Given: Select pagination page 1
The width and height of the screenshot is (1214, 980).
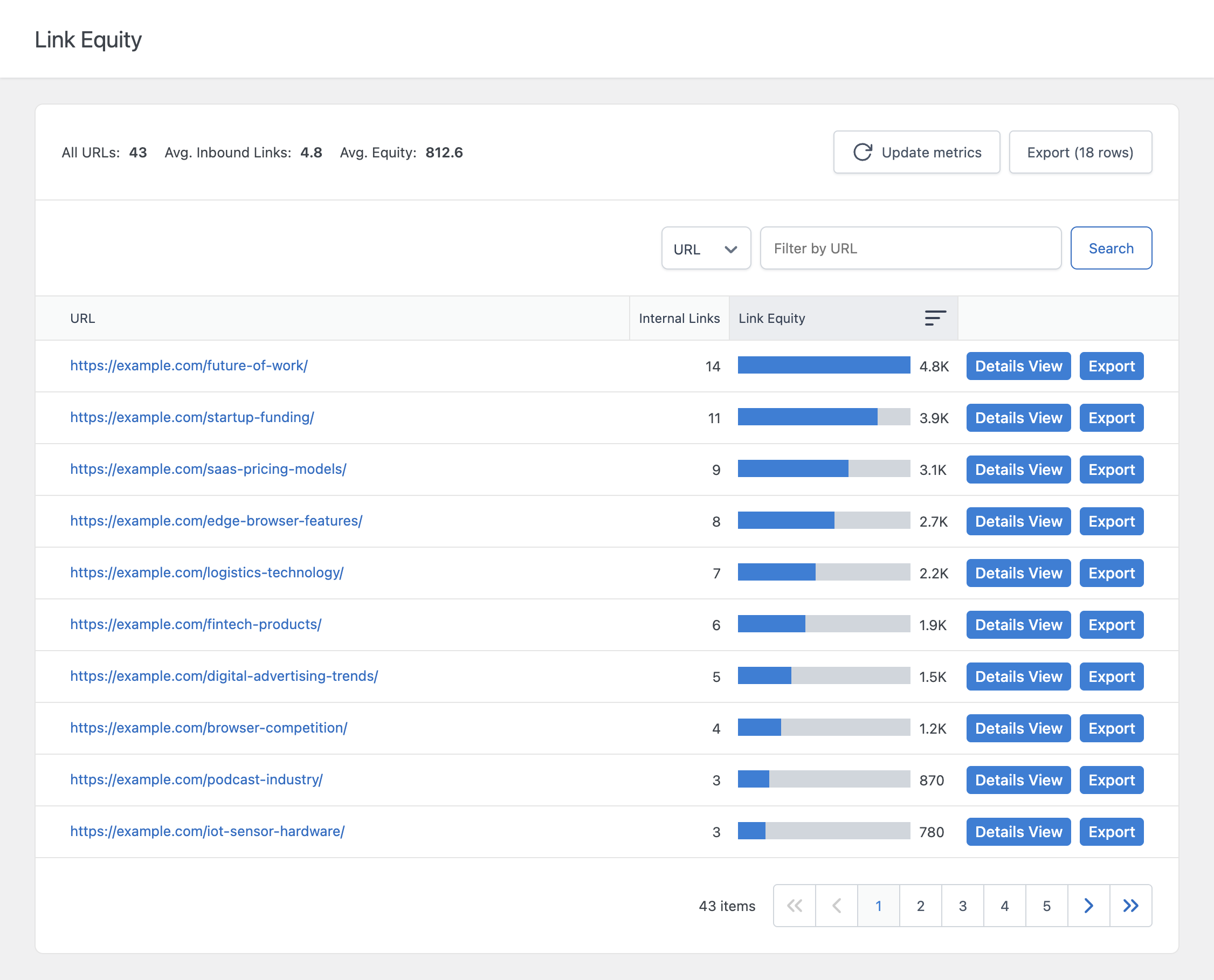Looking at the screenshot, I should tap(878, 906).
